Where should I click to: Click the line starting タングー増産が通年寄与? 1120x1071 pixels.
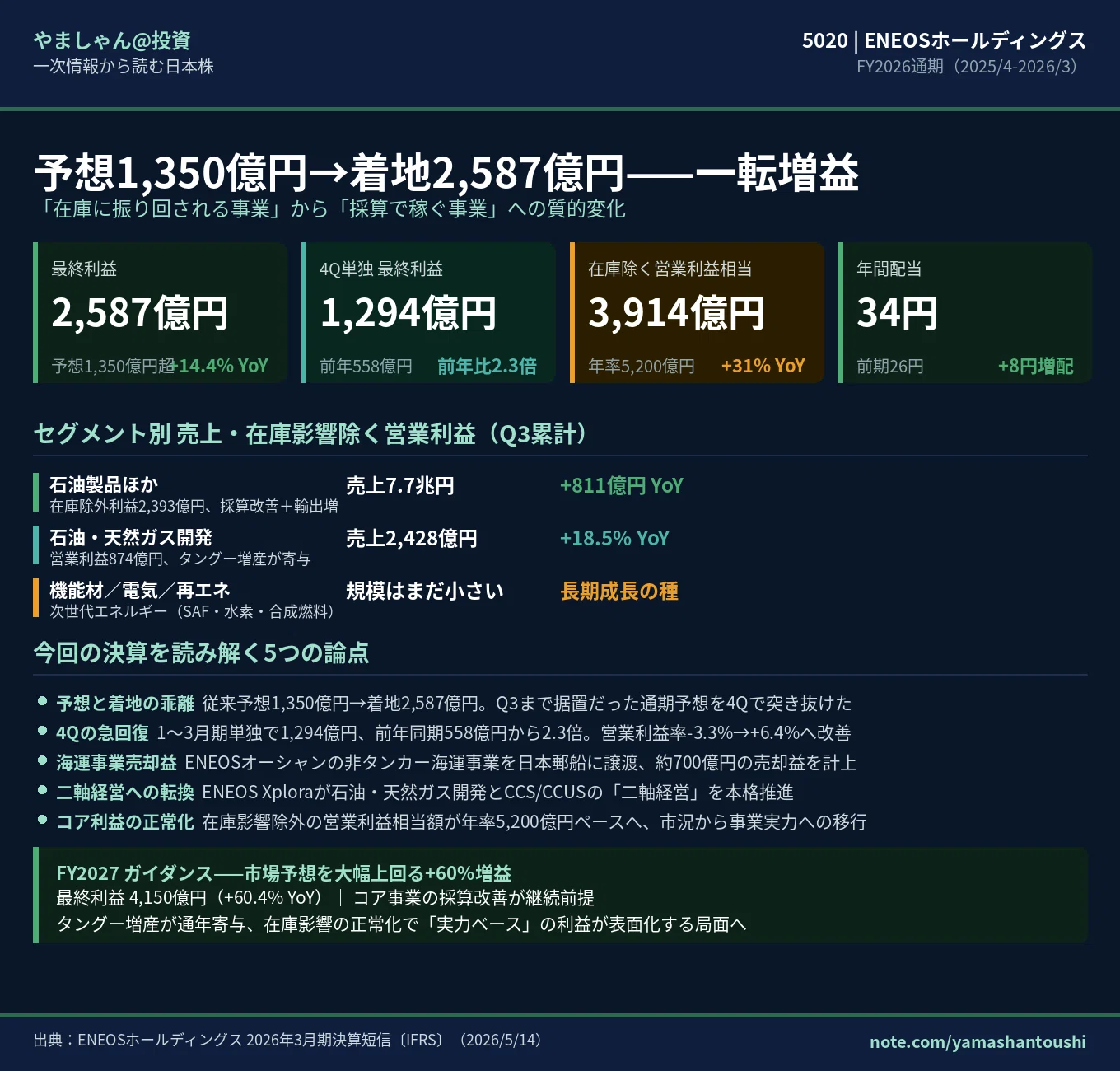(401, 924)
